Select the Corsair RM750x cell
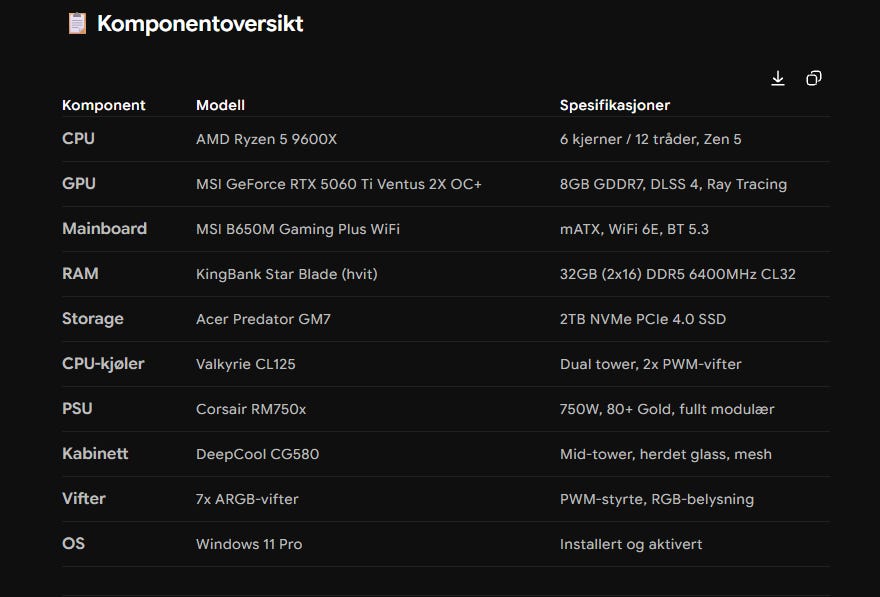Viewport: 880px width, 597px height. 251,409
